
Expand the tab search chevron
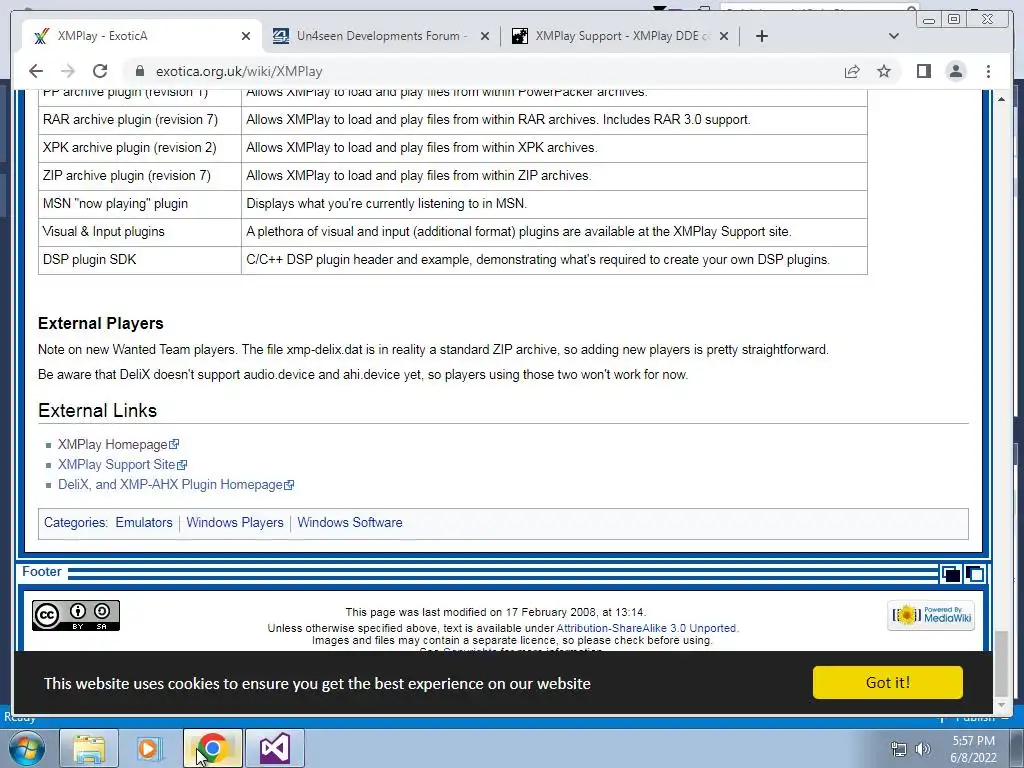tap(894, 36)
